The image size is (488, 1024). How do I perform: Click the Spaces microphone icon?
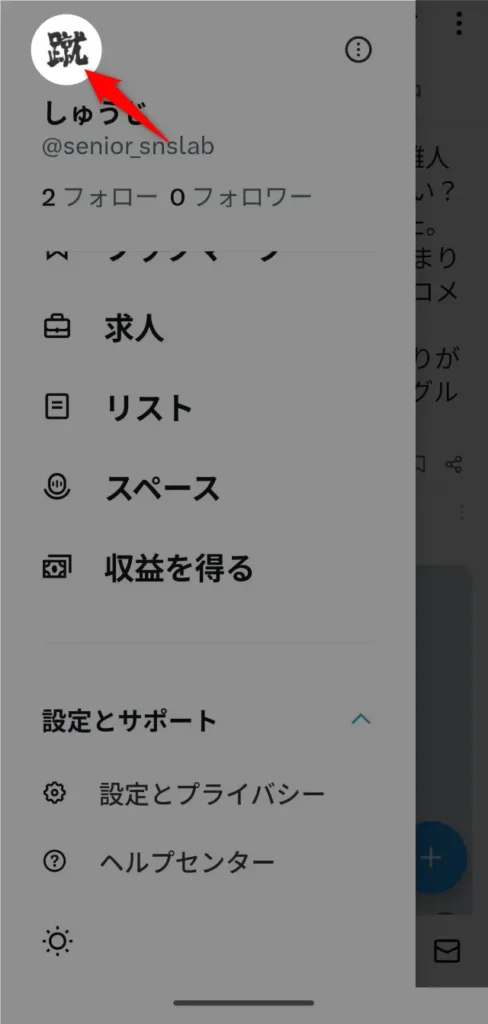point(57,488)
